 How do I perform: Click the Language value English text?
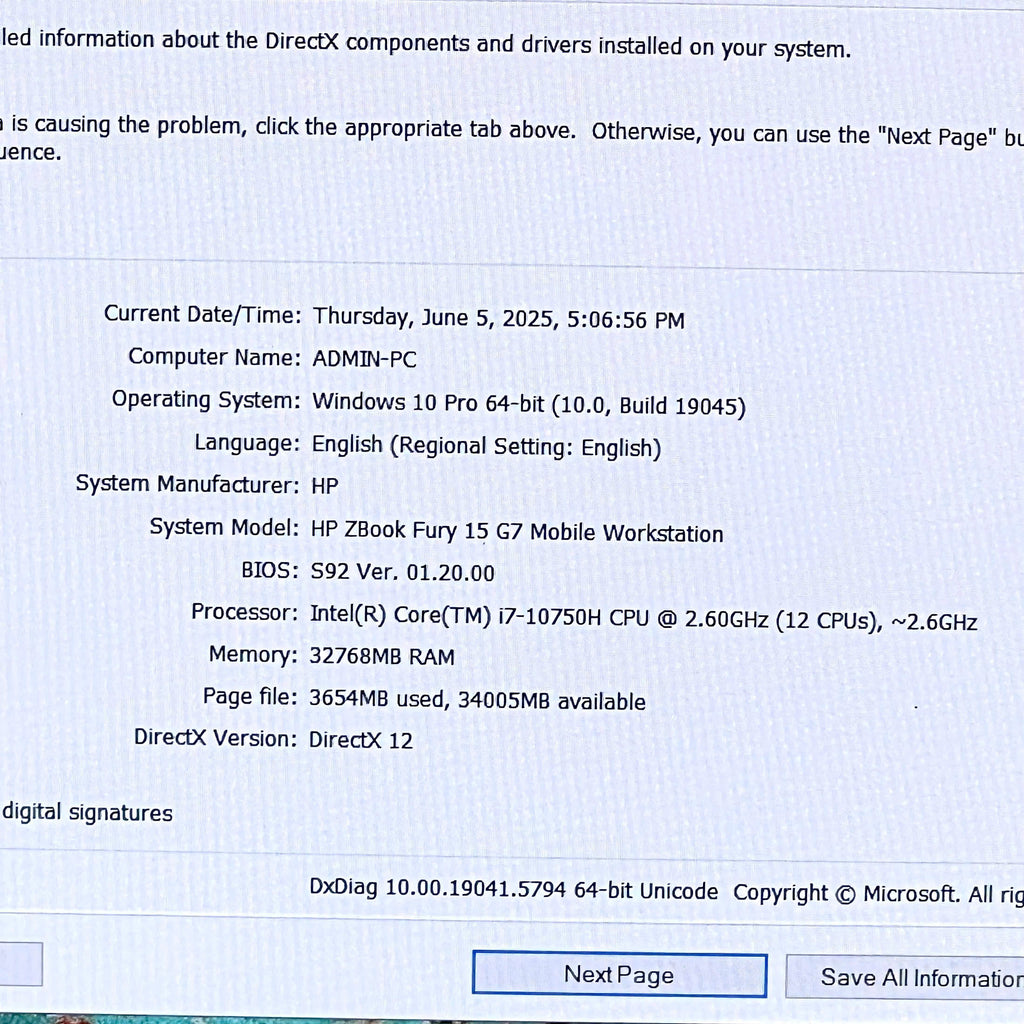click(x=486, y=447)
